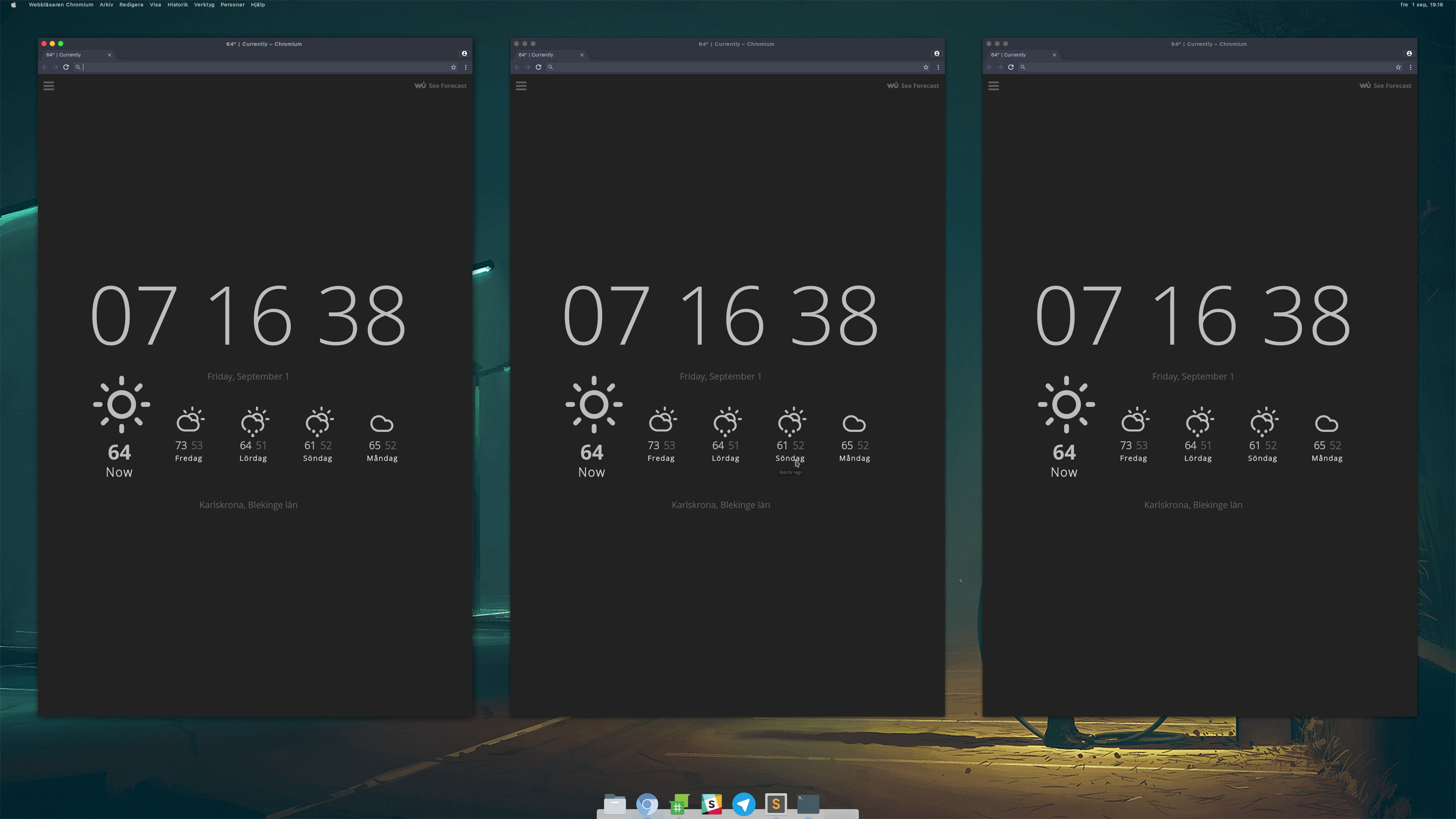
Task: Open Verktyg menu in menu bar
Action: click(x=204, y=5)
